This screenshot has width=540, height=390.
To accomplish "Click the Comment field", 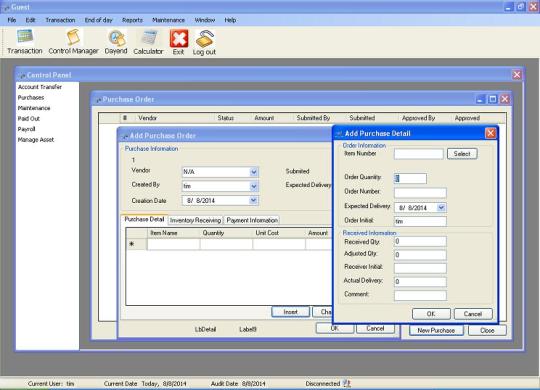I will [420, 295].
